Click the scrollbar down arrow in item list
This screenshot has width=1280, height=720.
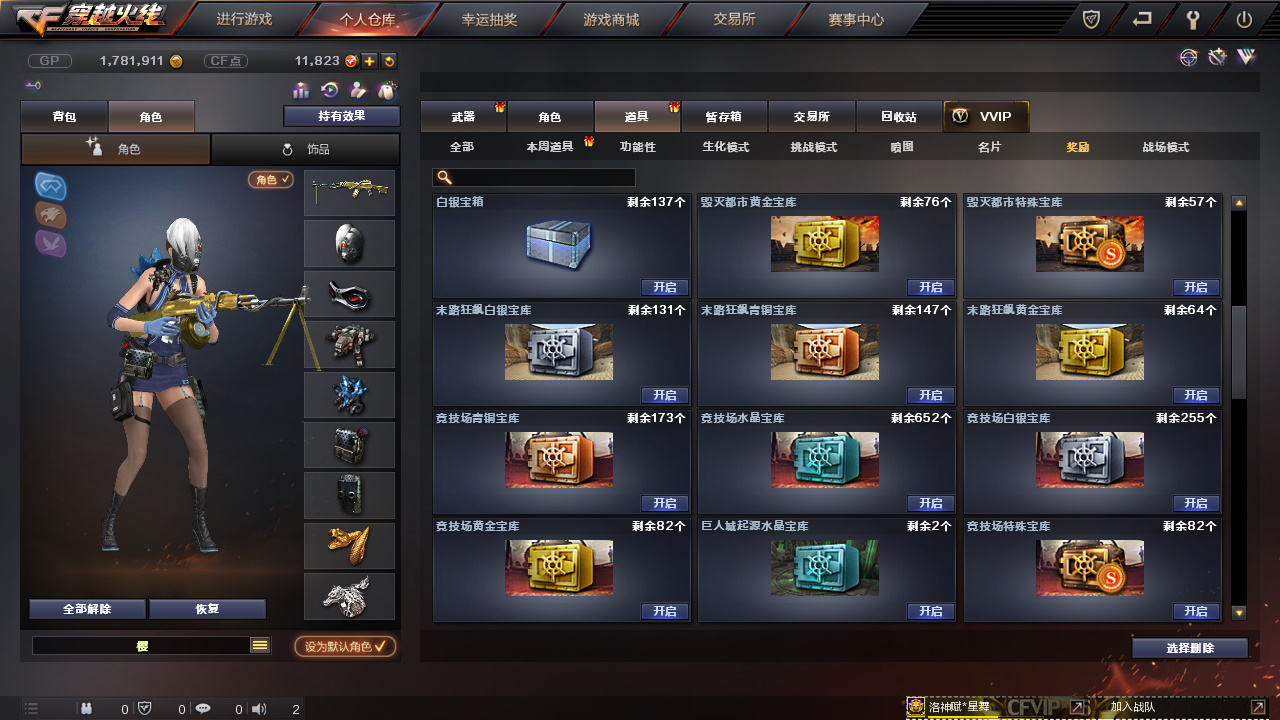[x=1239, y=612]
